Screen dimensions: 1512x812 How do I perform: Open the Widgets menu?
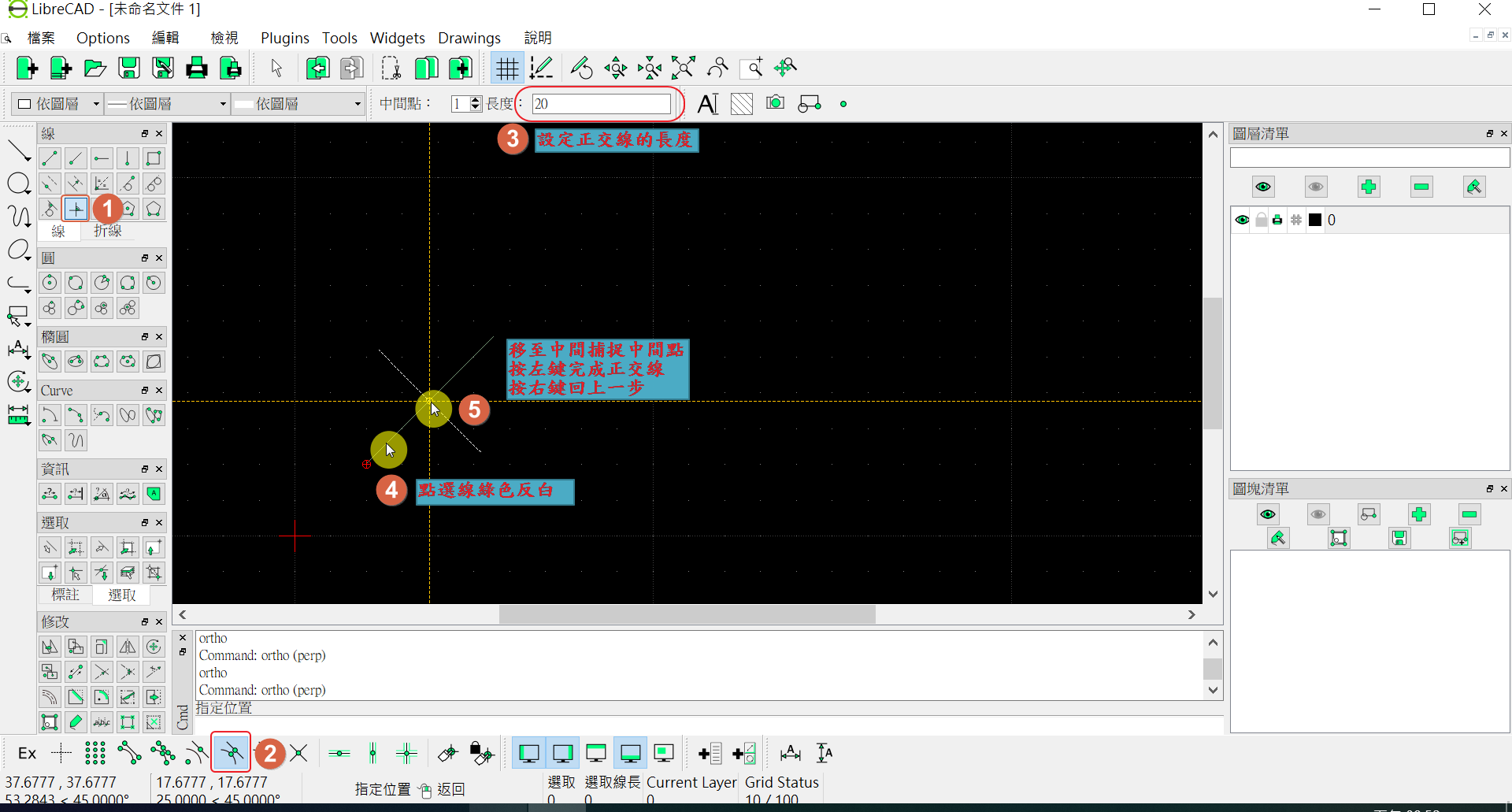398,38
